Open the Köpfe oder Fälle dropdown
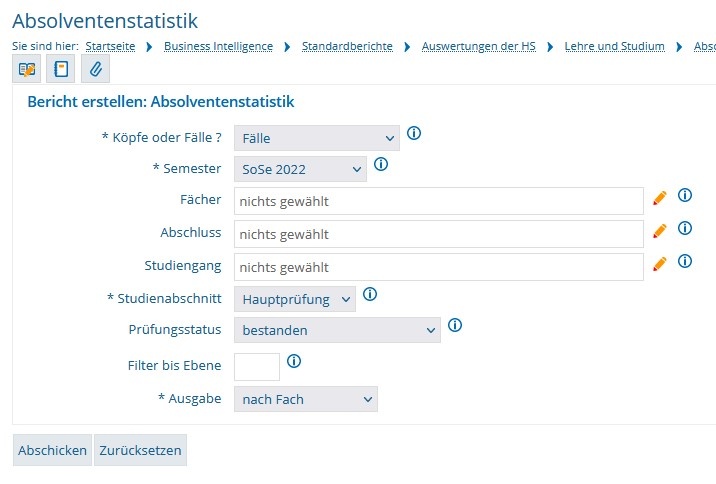Screen dimensions: 716x484 click(x=316, y=138)
